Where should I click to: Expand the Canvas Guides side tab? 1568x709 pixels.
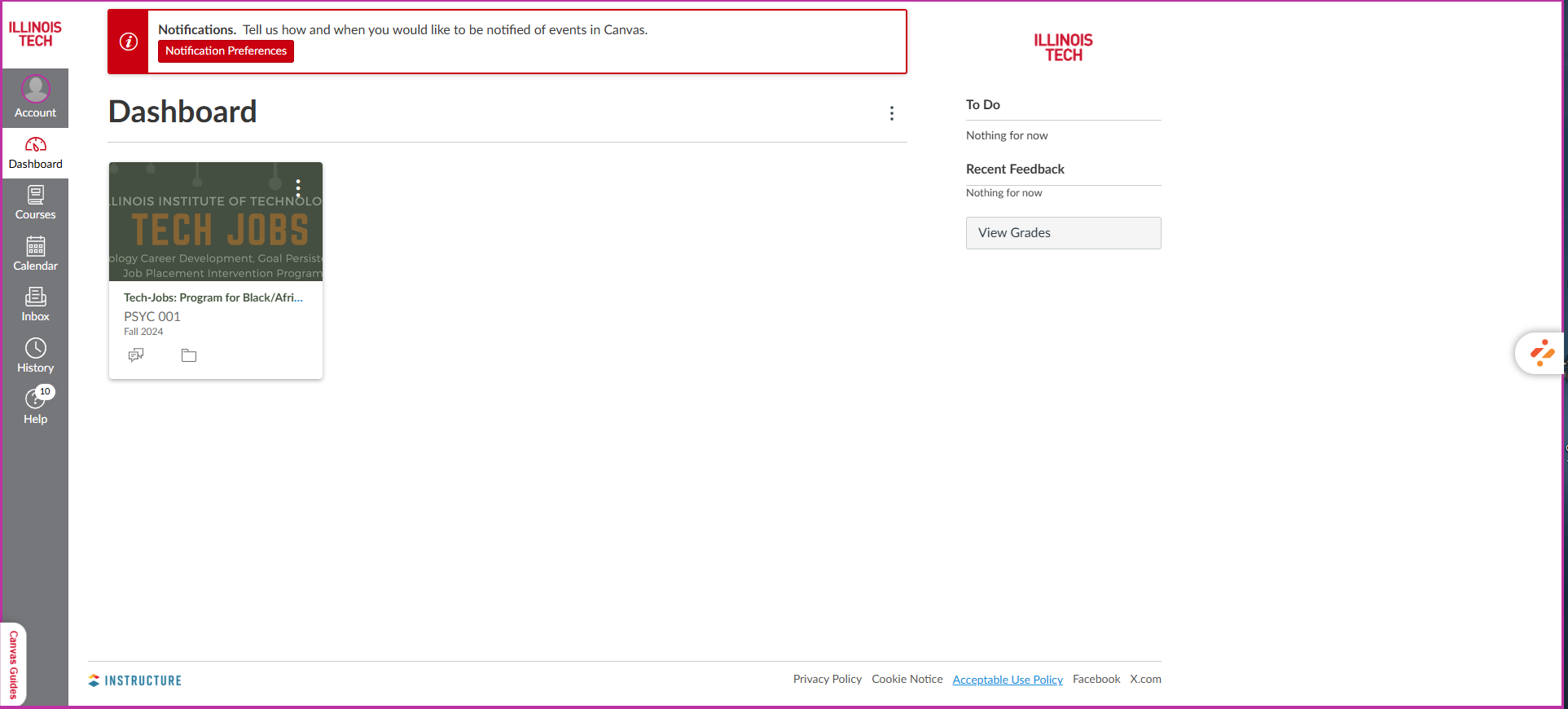point(14,664)
